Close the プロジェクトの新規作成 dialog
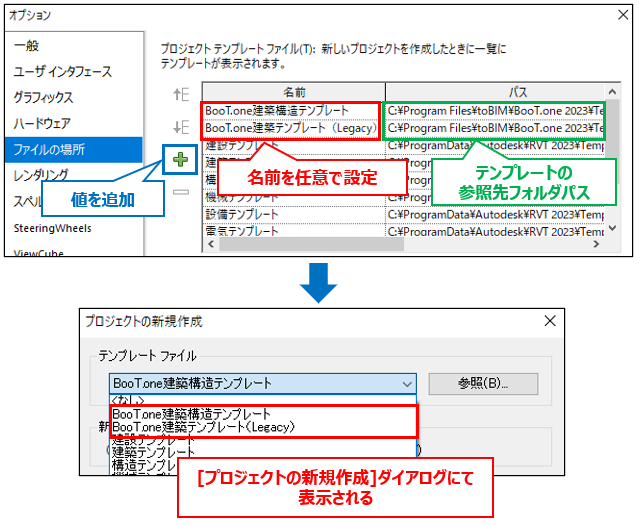 550,321
